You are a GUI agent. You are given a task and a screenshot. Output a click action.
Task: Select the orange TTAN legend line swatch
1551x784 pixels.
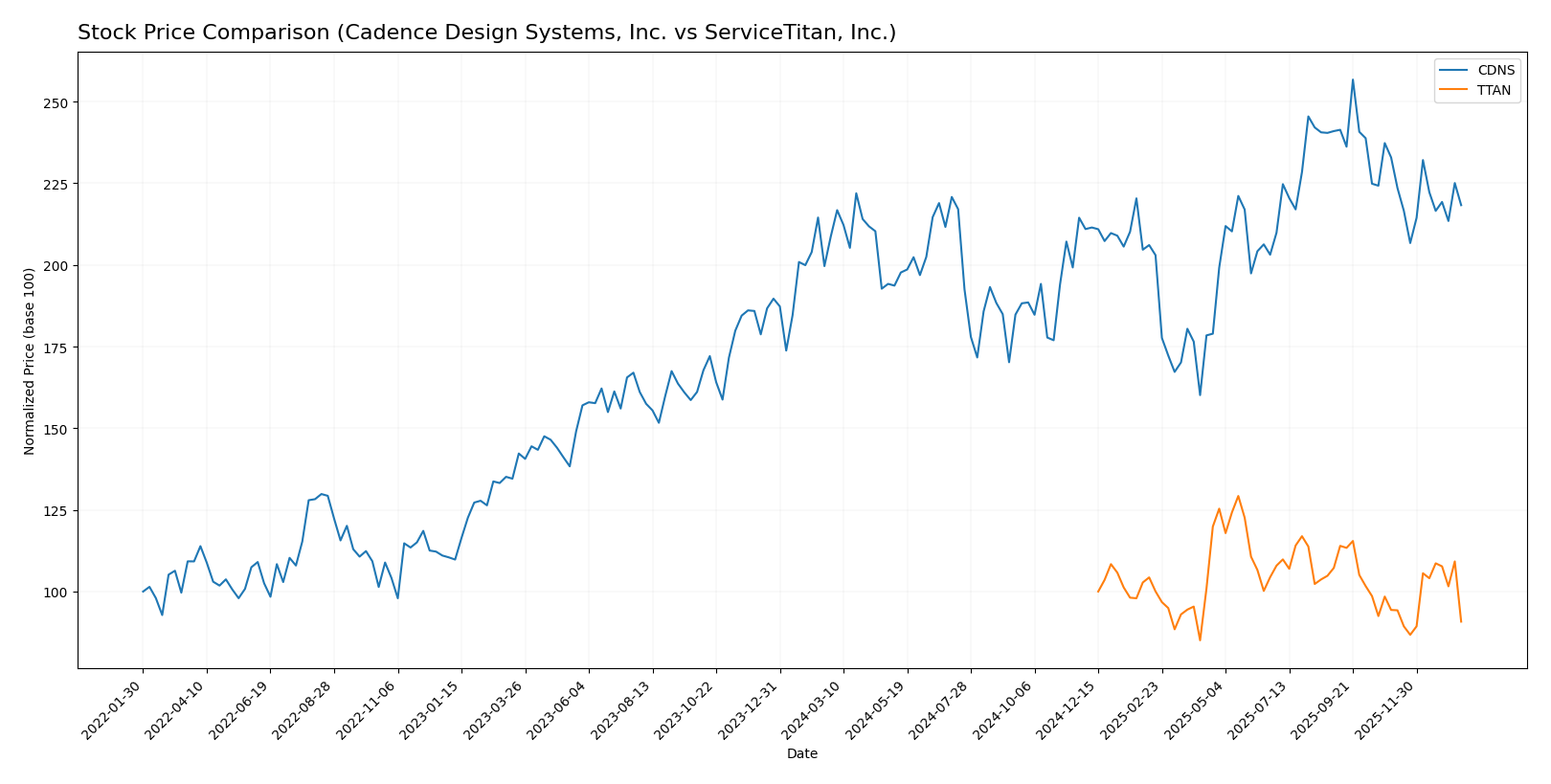1454,91
